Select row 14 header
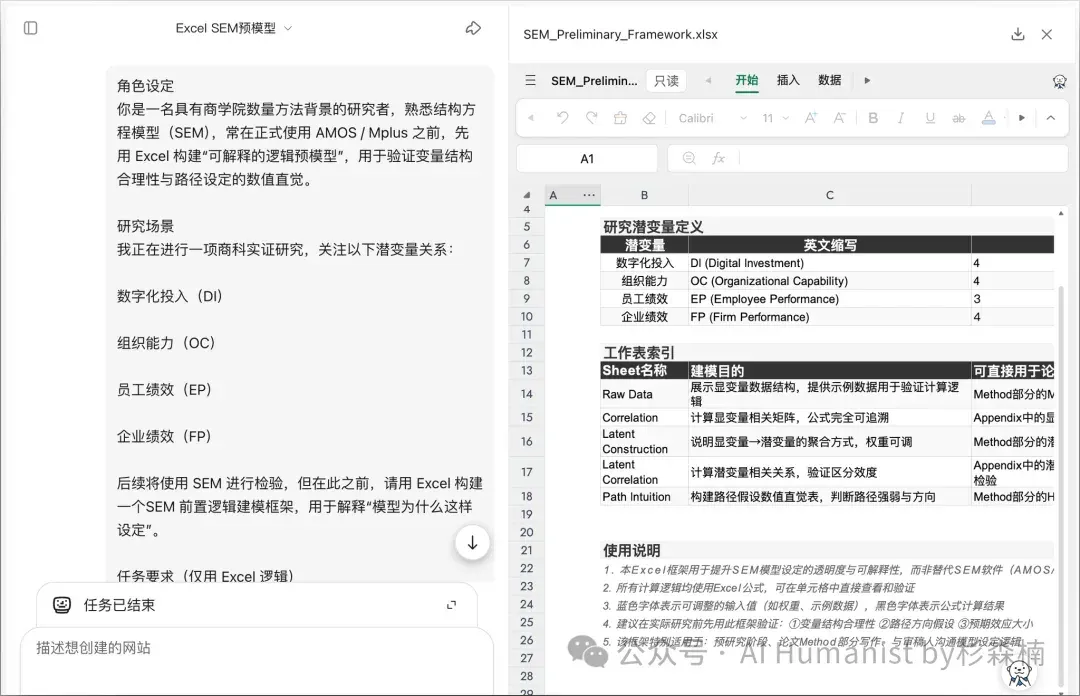 (x=527, y=394)
